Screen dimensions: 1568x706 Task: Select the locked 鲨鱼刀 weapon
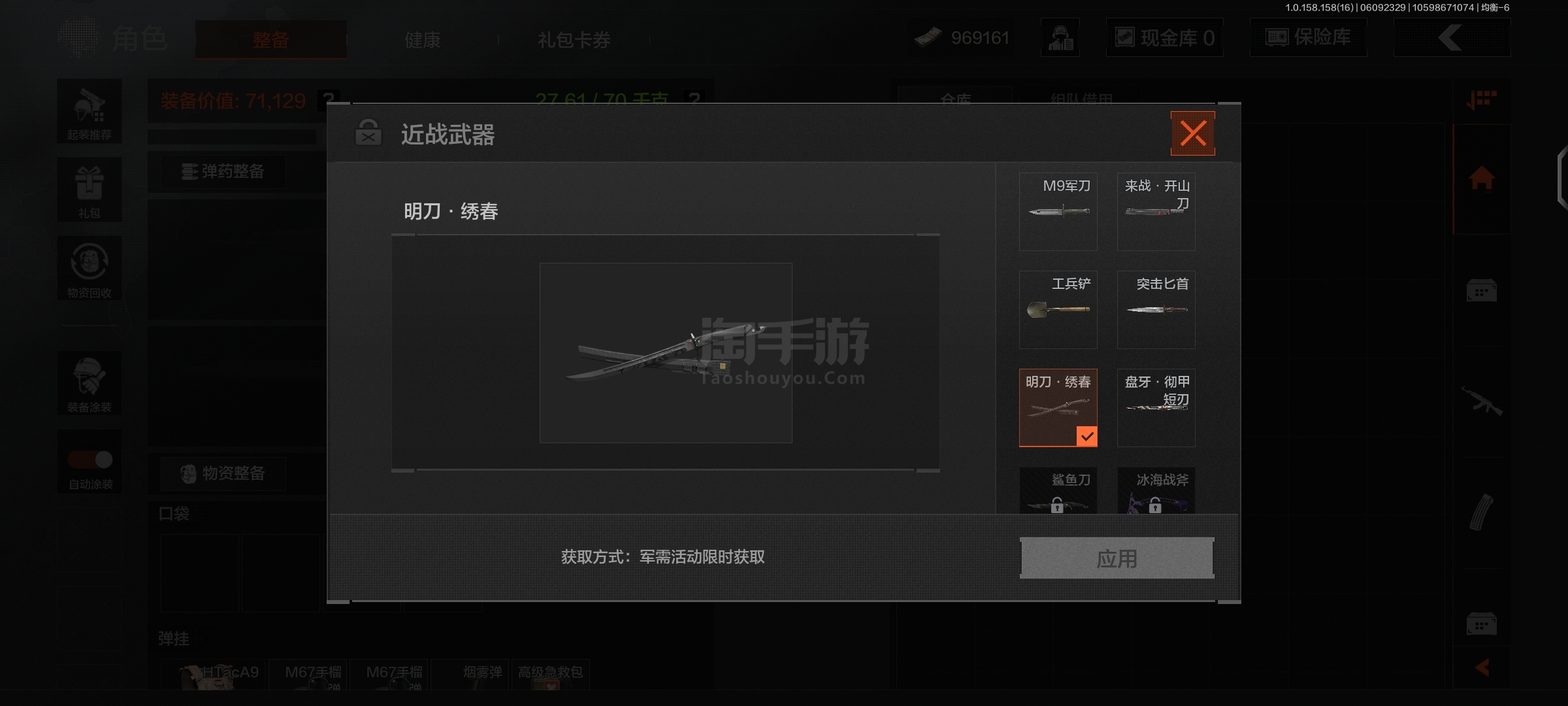point(1058,490)
